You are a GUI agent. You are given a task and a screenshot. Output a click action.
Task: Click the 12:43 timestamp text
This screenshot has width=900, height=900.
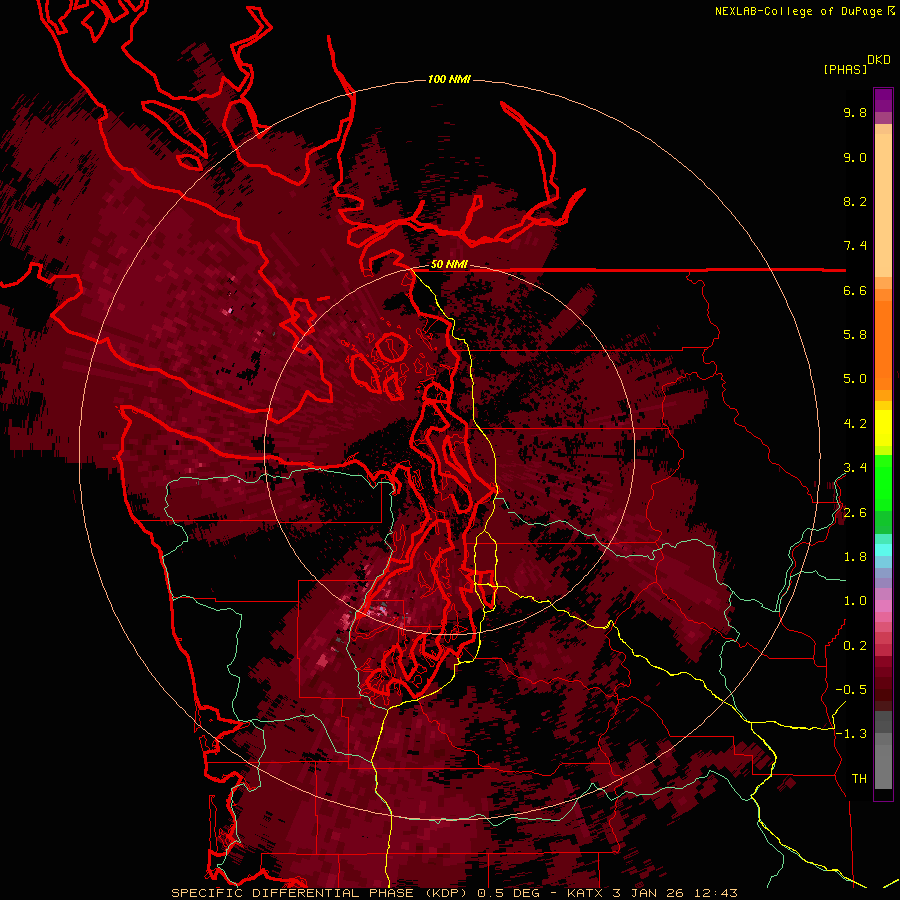click(x=717, y=893)
